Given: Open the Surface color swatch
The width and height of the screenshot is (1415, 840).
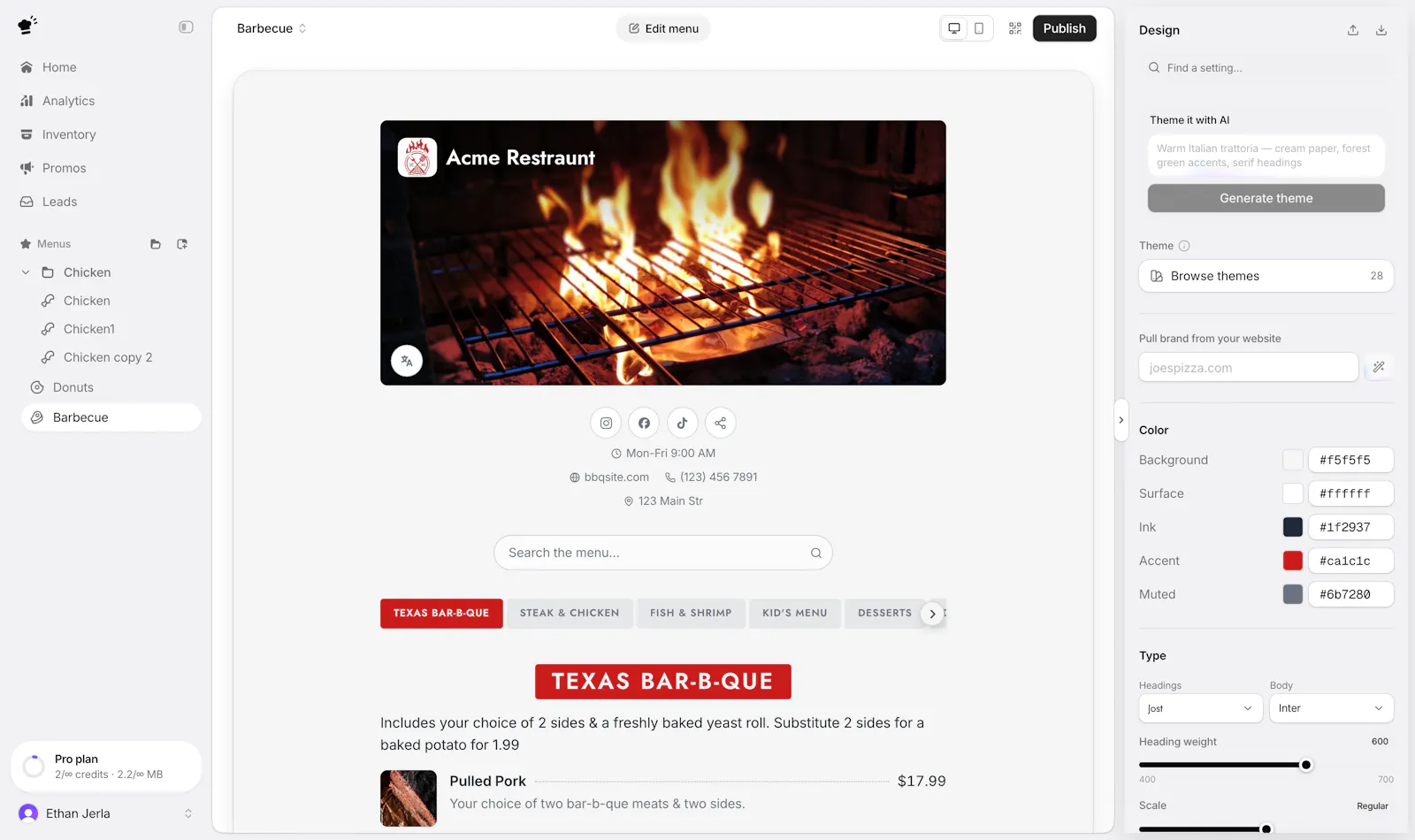Looking at the screenshot, I should point(1293,493).
